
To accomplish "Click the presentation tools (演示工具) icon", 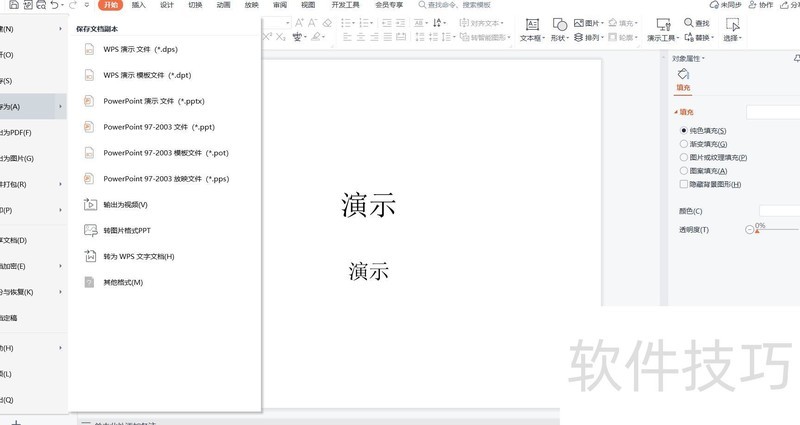I will tap(663, 24).
